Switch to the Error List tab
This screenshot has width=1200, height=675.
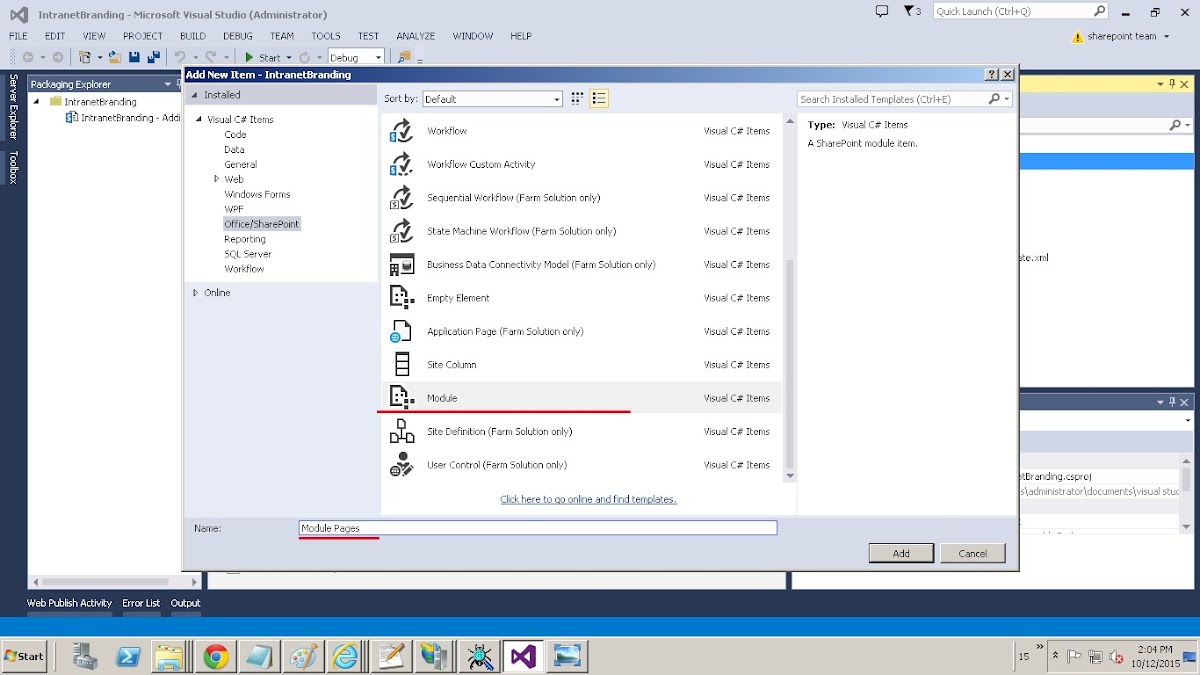pyautogui.click(x=141, y=603)
